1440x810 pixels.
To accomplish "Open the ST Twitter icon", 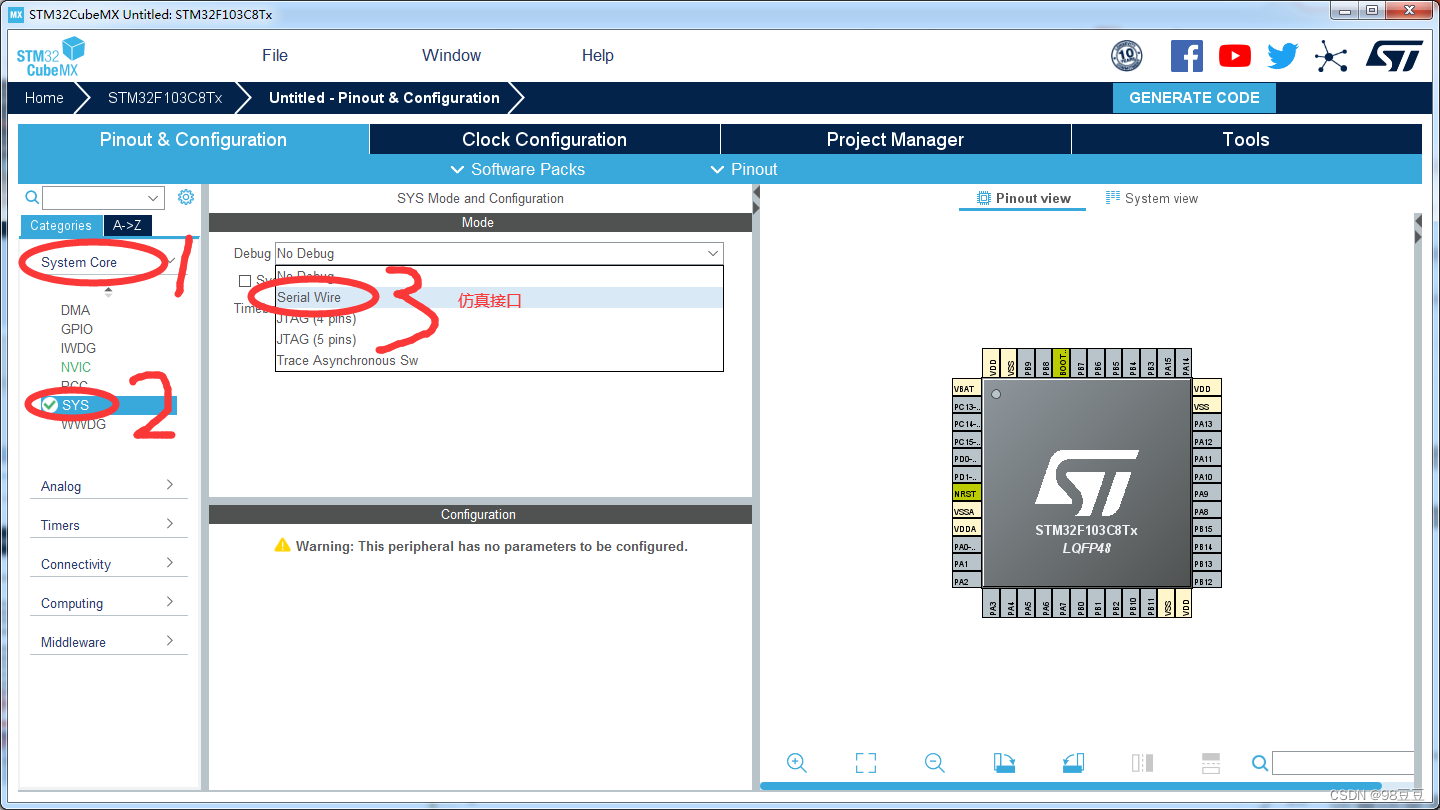I will point(1283,56).
